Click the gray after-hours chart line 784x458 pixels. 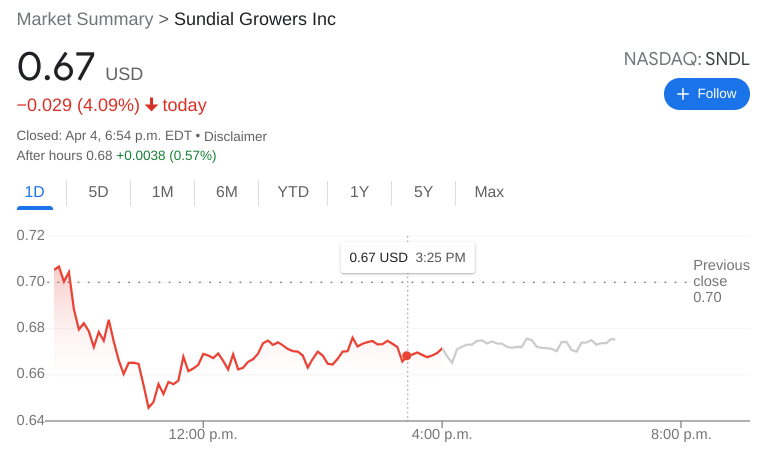click(530, 345)
